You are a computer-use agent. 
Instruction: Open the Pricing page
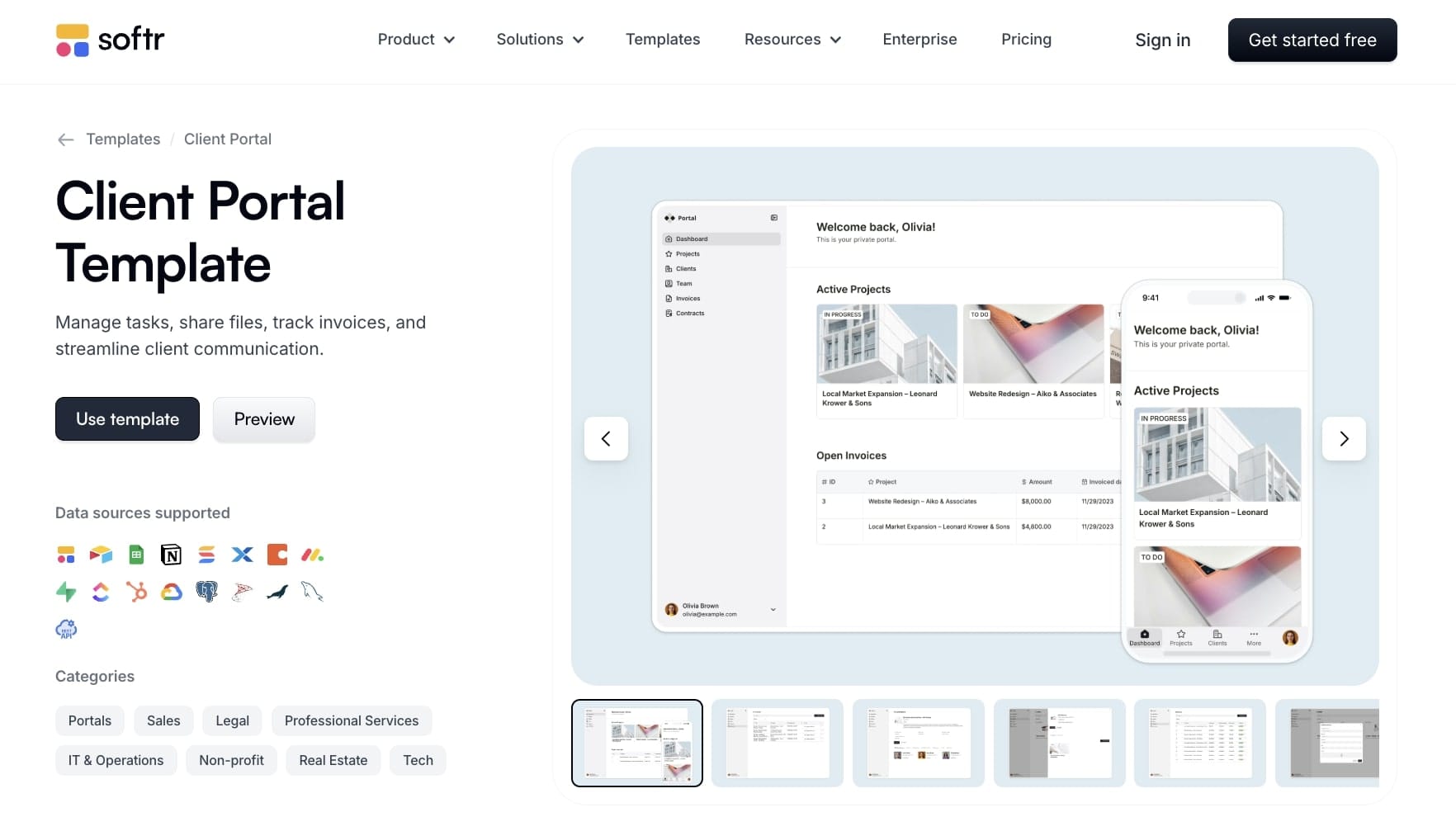point(1025,39)
